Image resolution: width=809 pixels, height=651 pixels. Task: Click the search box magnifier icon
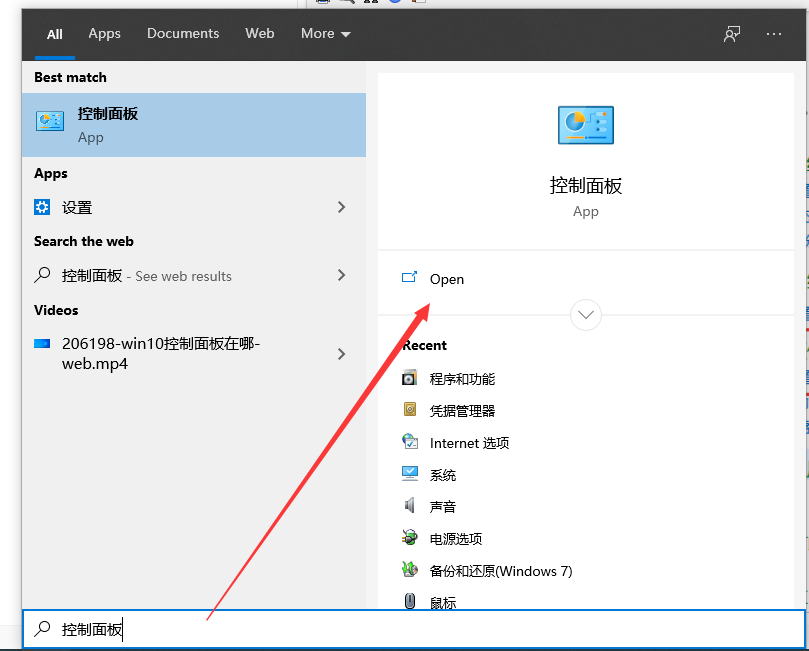coord(42,629)
